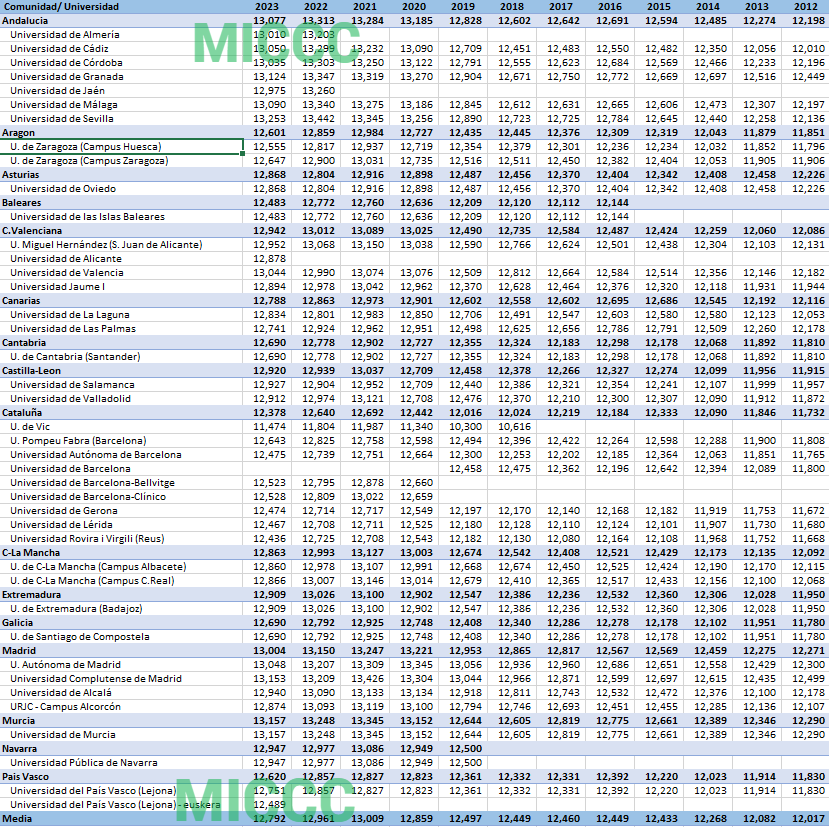
Task: Click the Universidad de Alcalá label
Action: pos(61,693)
